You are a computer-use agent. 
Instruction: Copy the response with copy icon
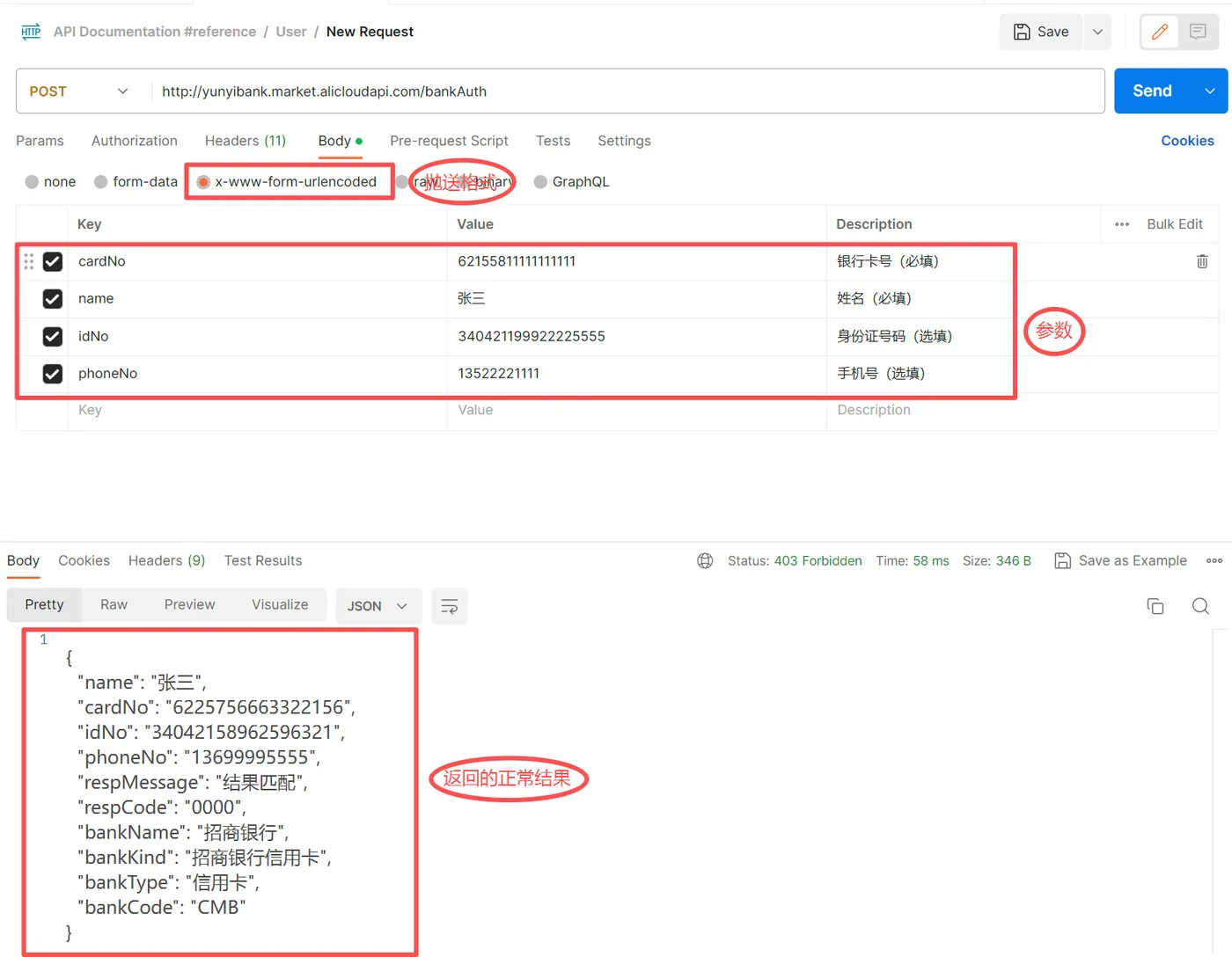(x=1155, y=606)
